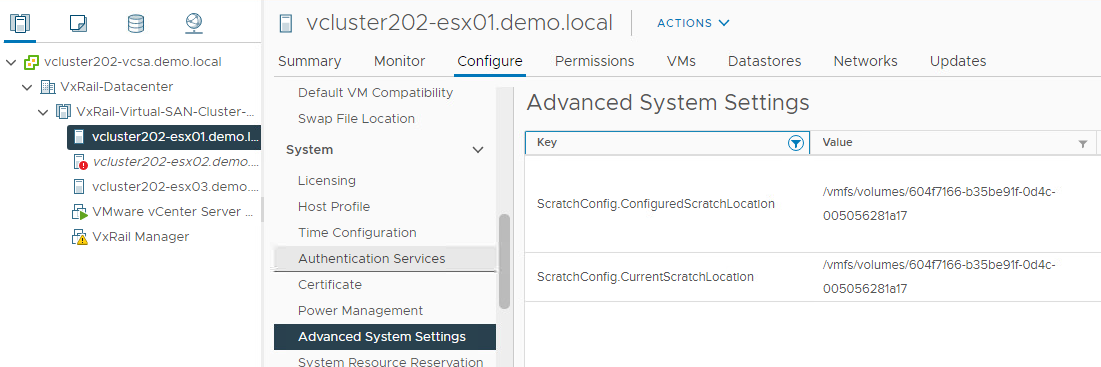
Task: Click the vcluster202-esx01.demo.local page title
Action: tap(459, 23)
